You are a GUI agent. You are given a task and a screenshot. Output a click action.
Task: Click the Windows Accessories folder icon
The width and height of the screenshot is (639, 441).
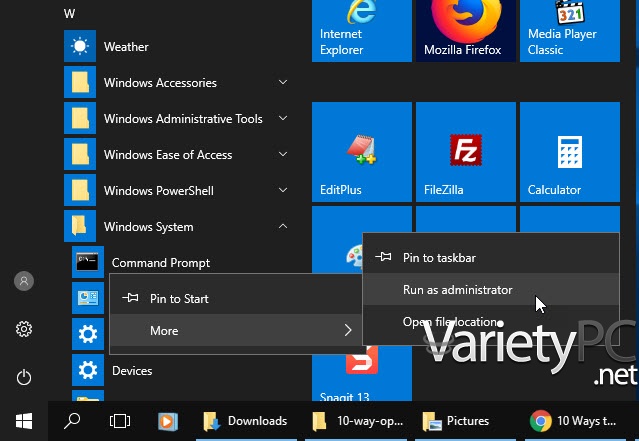tap(80, 82)
